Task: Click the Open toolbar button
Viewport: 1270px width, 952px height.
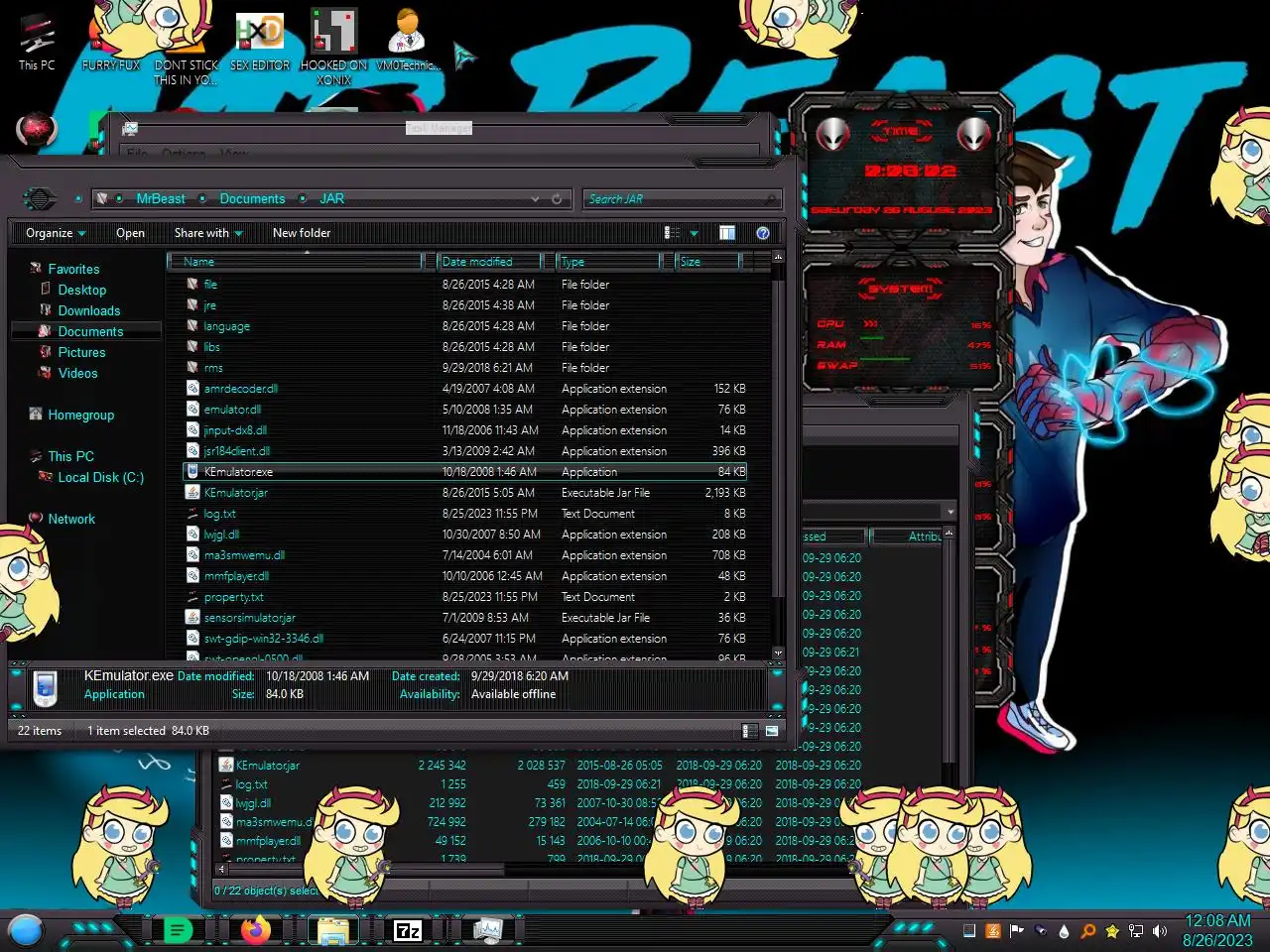Action: 130,233
